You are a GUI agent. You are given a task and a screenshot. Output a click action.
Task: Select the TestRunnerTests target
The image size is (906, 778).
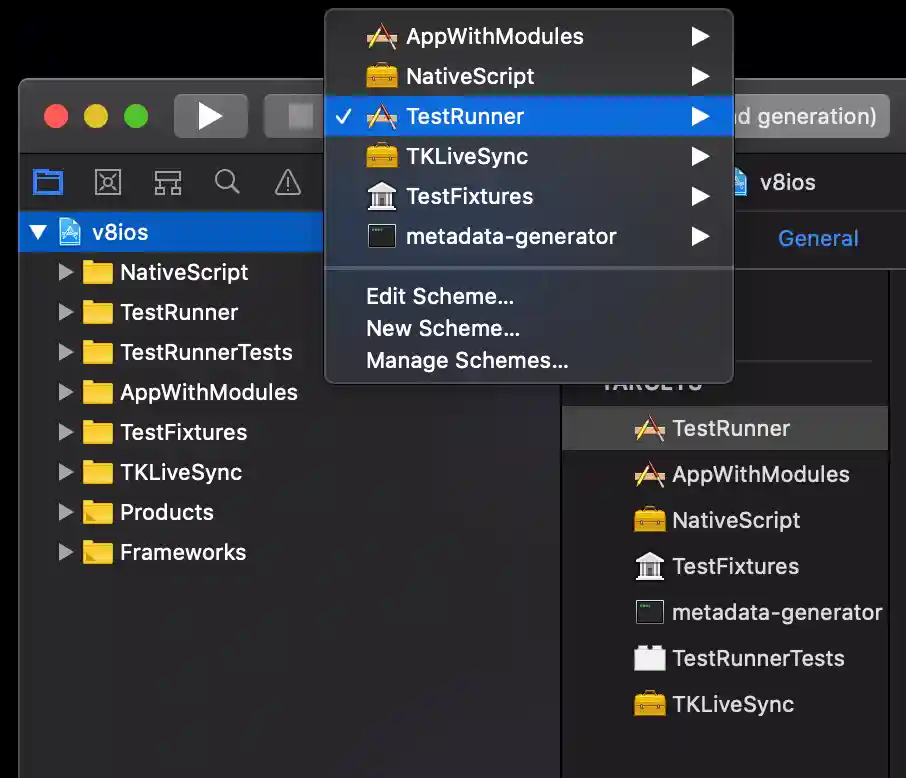tap(760, 658)
